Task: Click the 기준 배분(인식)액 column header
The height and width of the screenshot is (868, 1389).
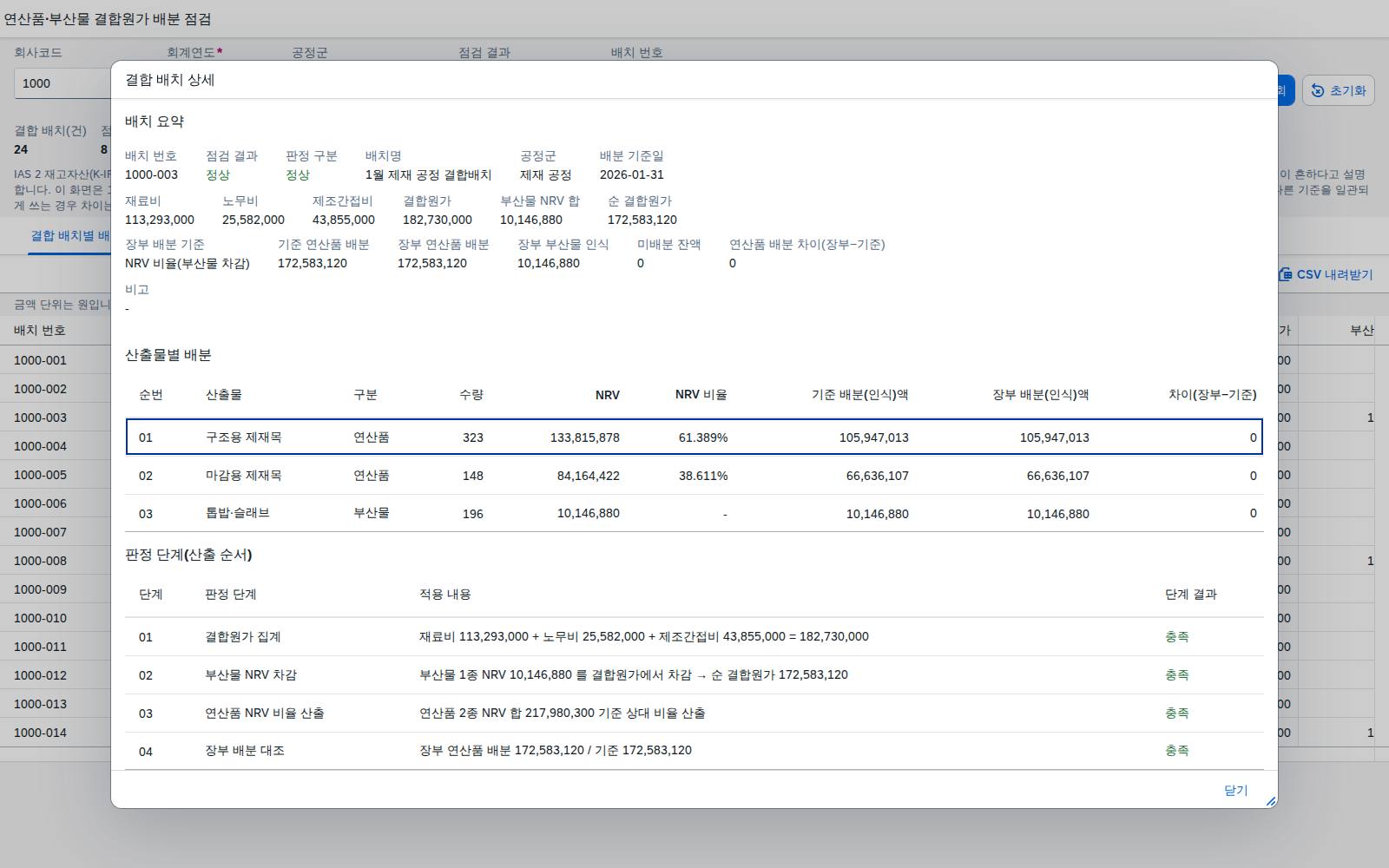Action: [x=860, y=395]
